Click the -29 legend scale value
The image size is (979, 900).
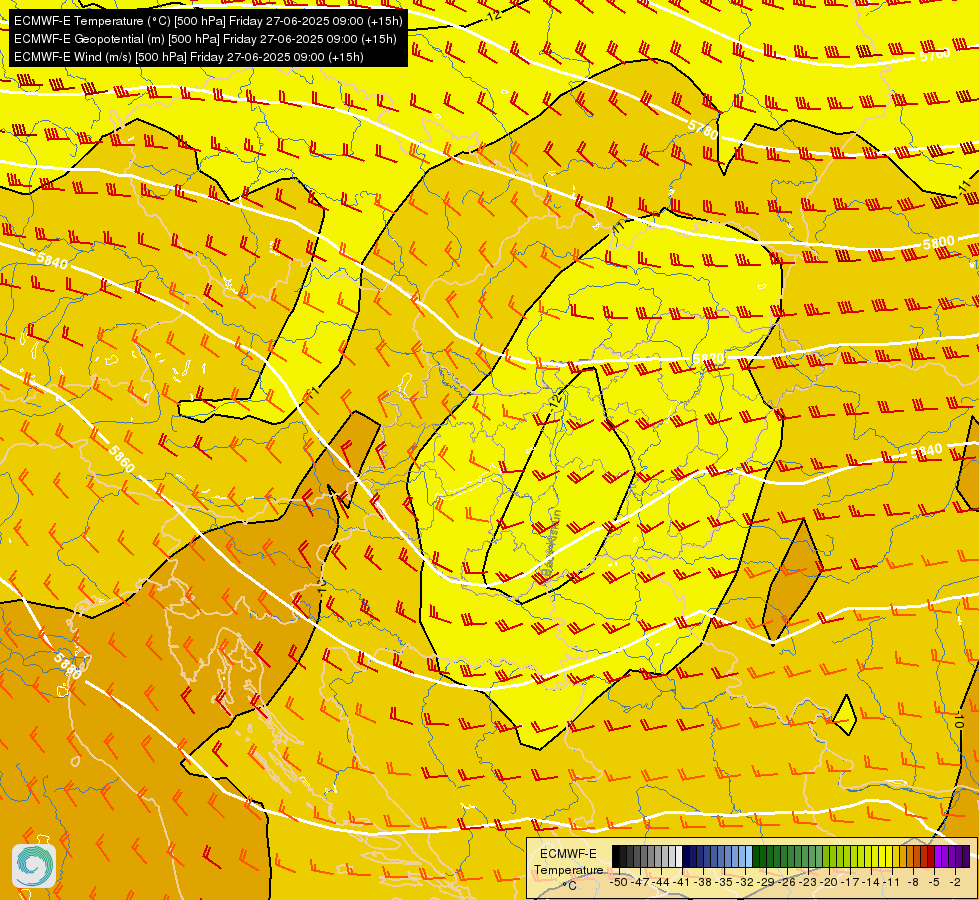[766, 883]
